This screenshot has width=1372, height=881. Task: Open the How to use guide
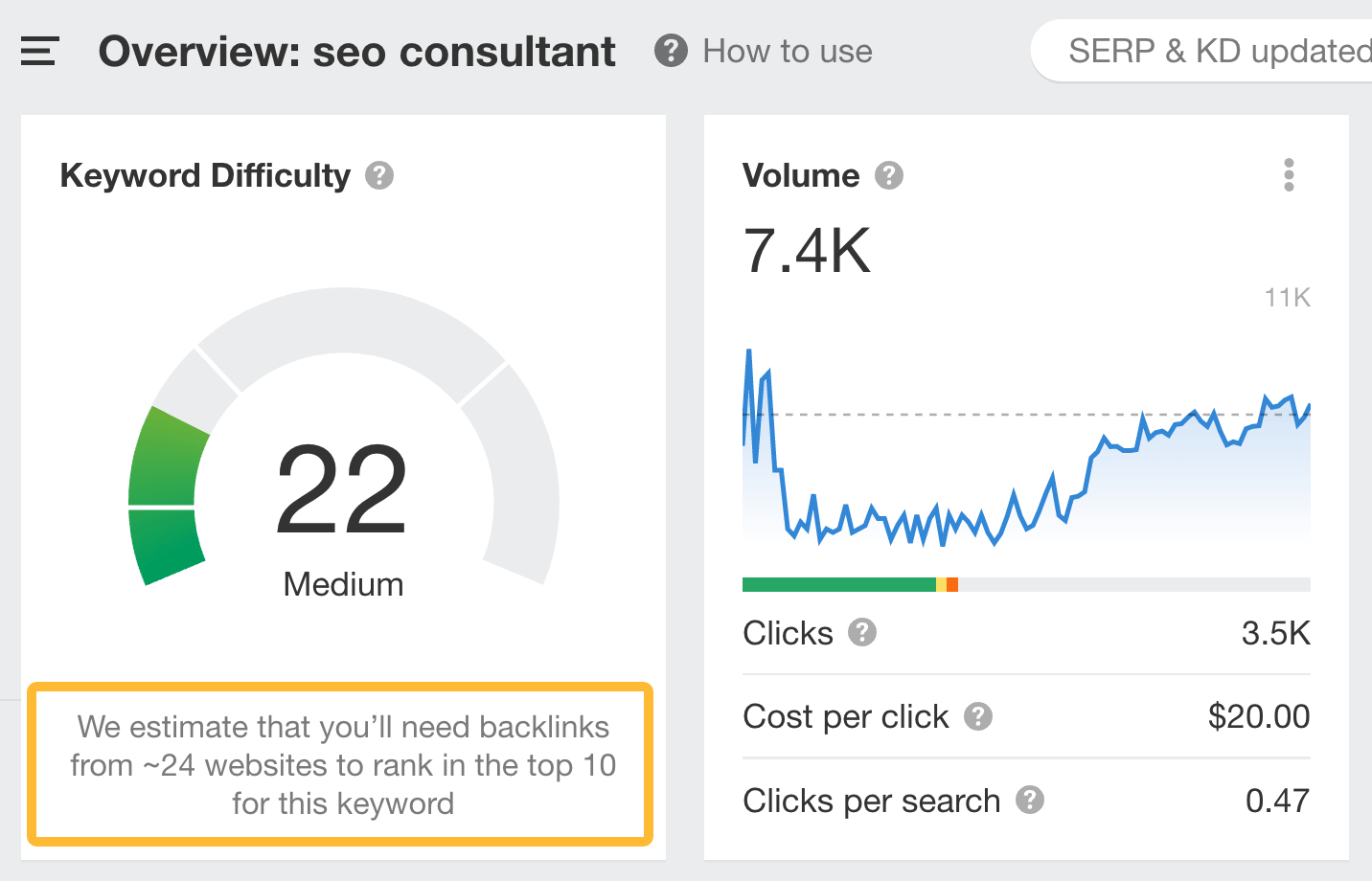point(788,52)
